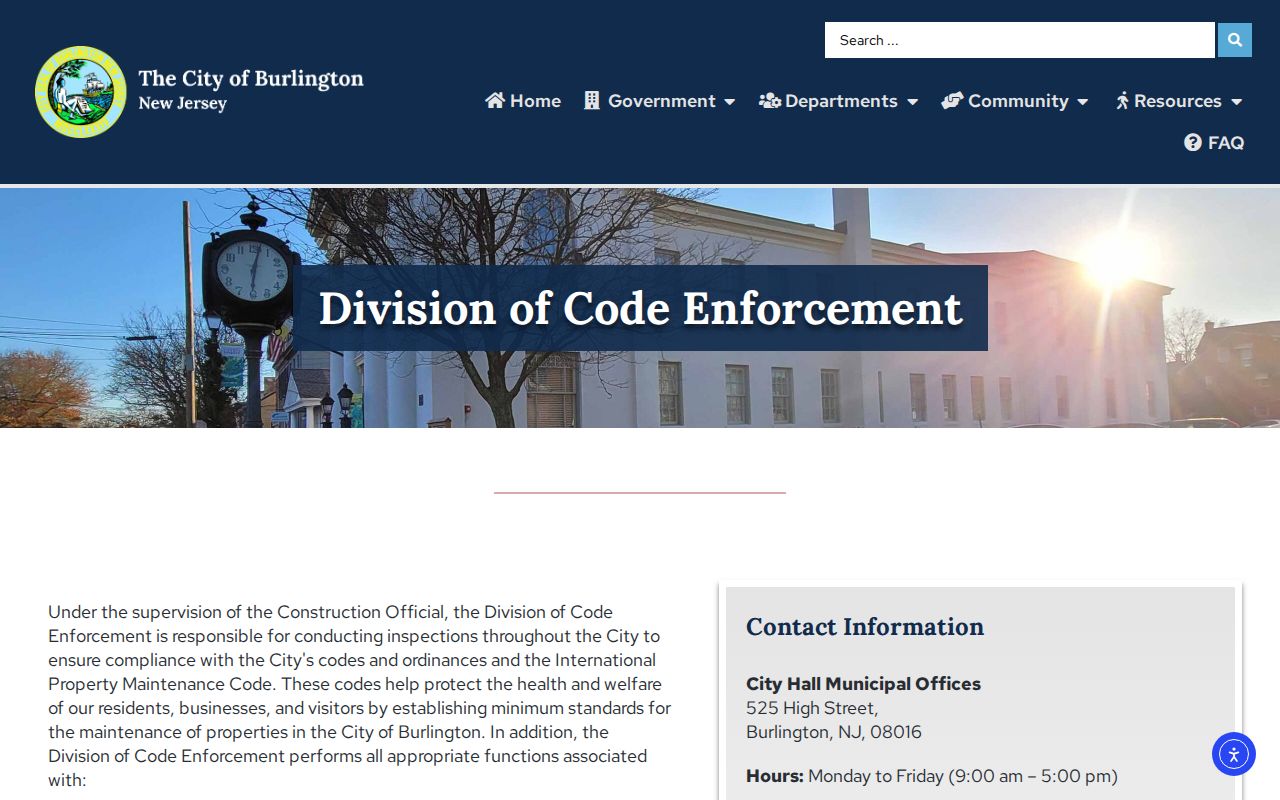
Task: Open the Government menu
Action: (x=662, y=101)
